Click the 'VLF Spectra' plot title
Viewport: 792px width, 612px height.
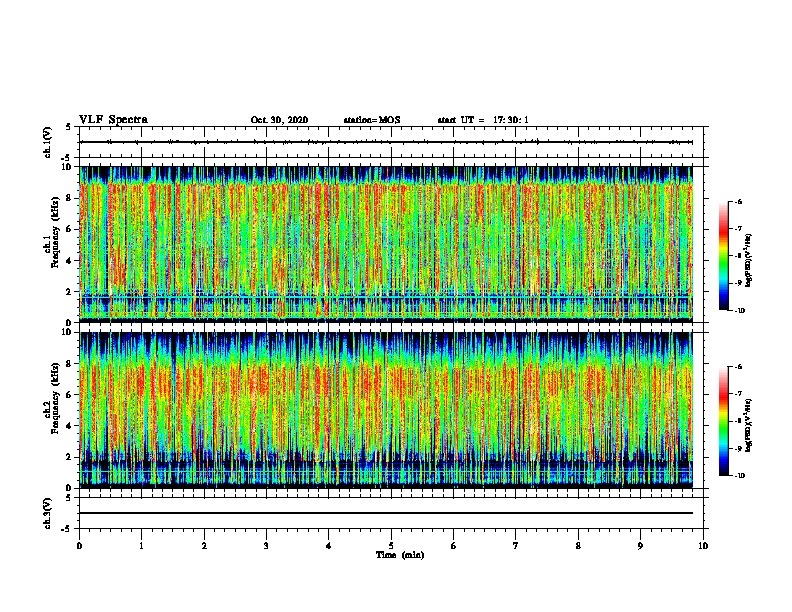[x=113, y=120]
